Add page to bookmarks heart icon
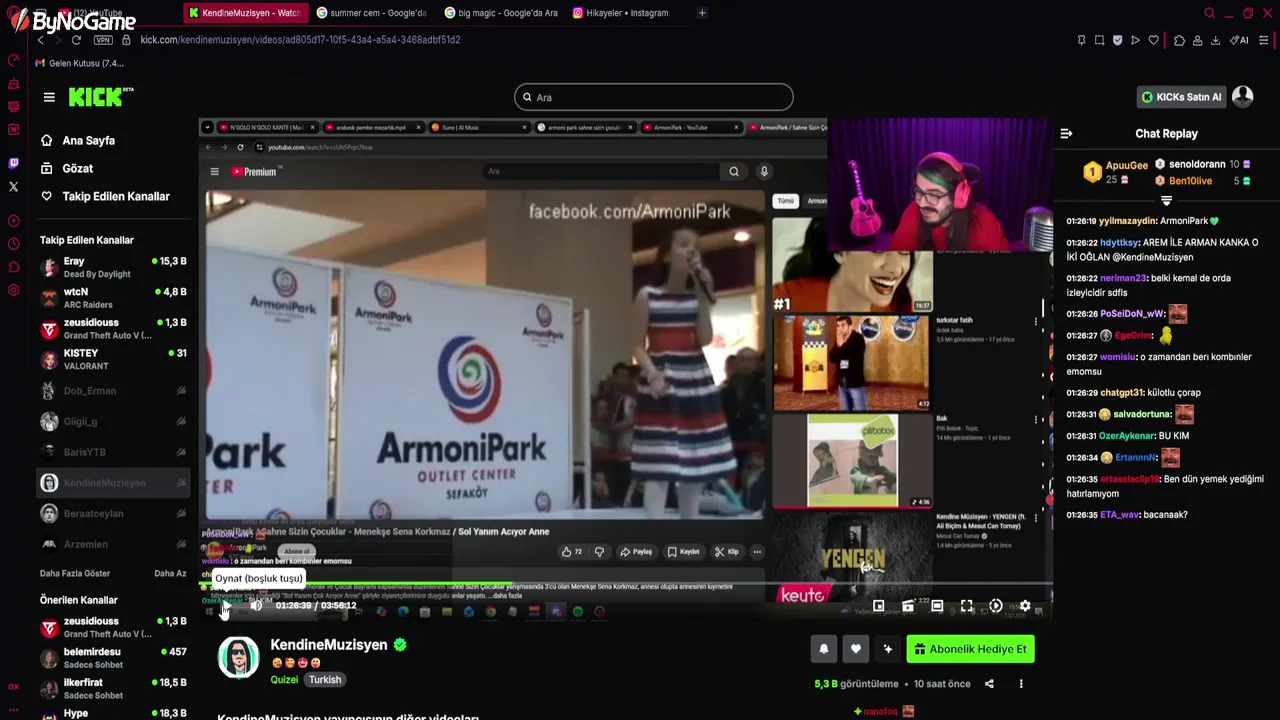 (x=1153, y=40)
